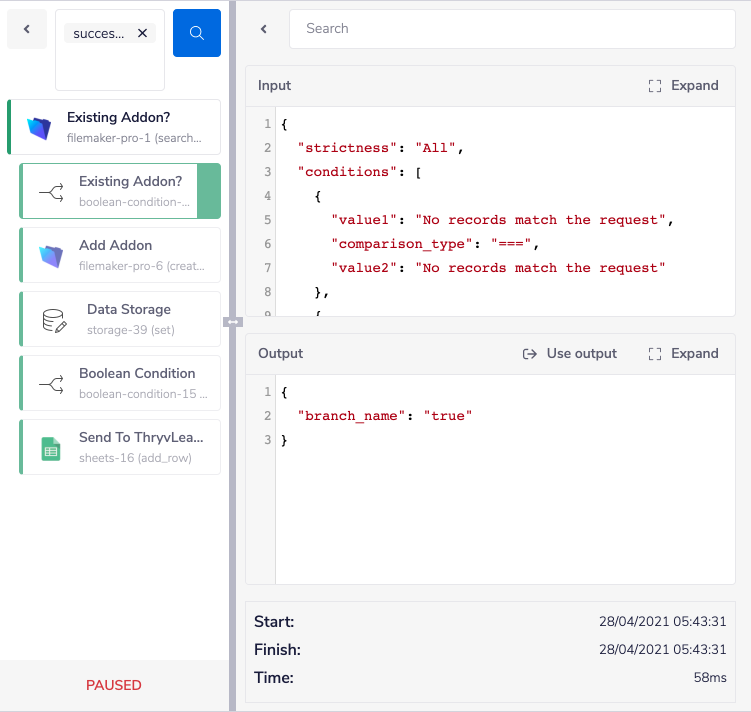Viewport: 751px width, 712px height.
Task: Click the Boolean Condition branch icon
Action: 51,384
